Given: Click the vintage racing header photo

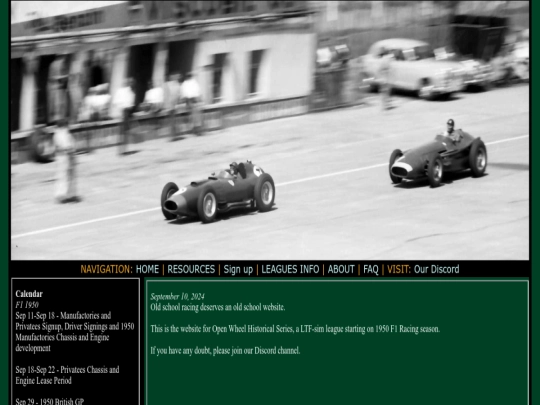Looking at the screenshot, I should point(270,130).
